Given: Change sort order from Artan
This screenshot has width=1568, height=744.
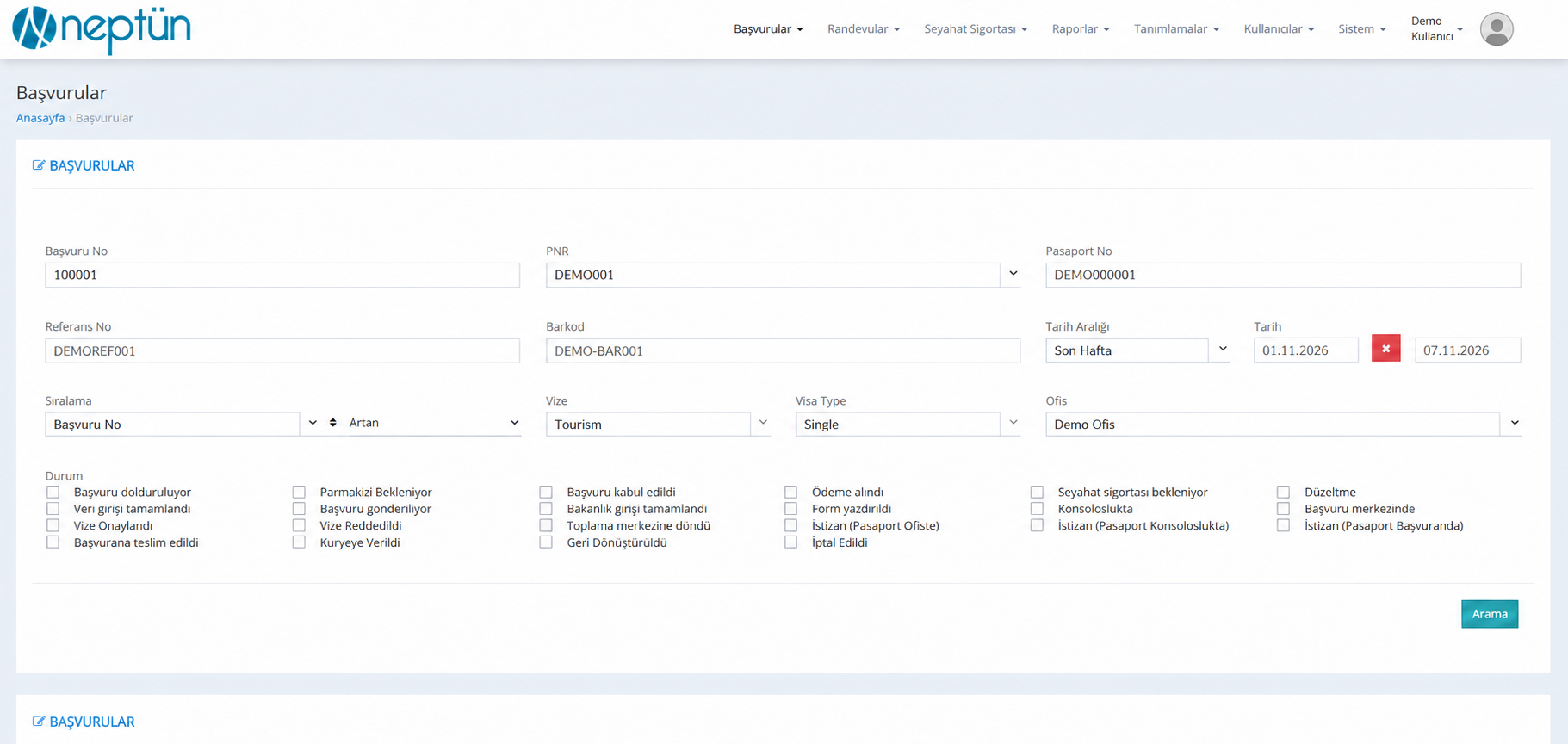Looking at the screenshot, I should point(434,423).
